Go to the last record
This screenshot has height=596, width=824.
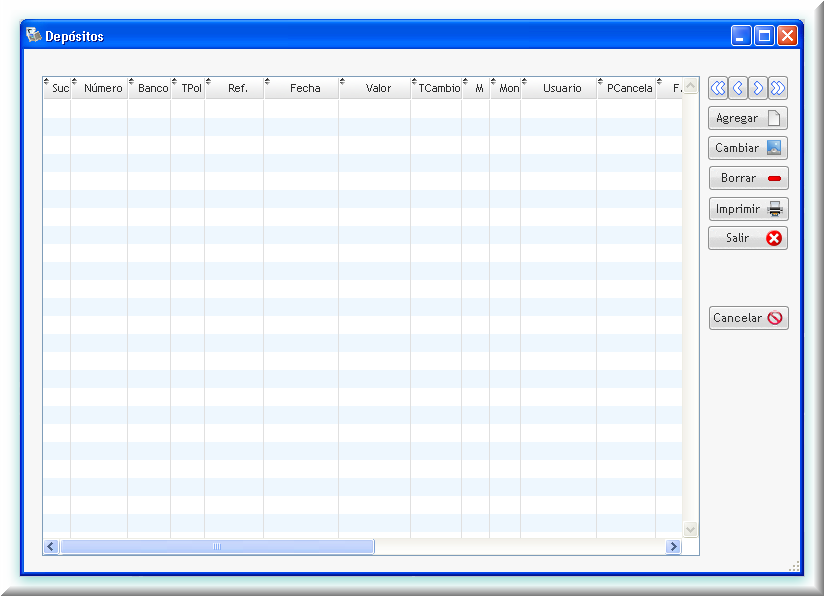[x=778, y=88]
